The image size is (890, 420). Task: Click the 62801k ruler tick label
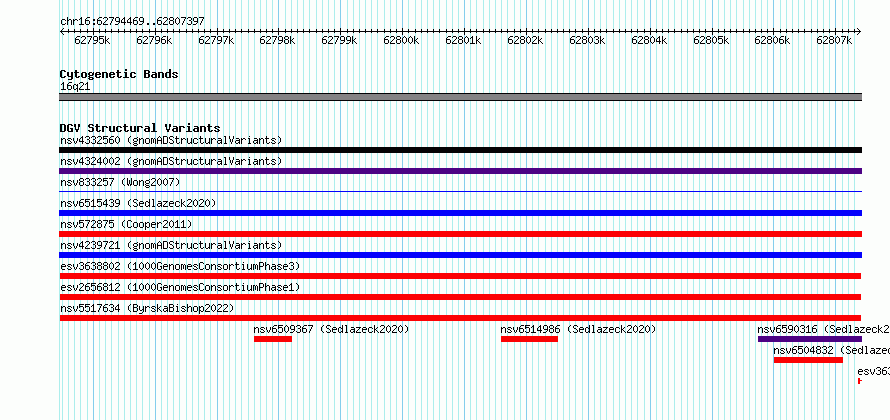click(x=463, y=40)
